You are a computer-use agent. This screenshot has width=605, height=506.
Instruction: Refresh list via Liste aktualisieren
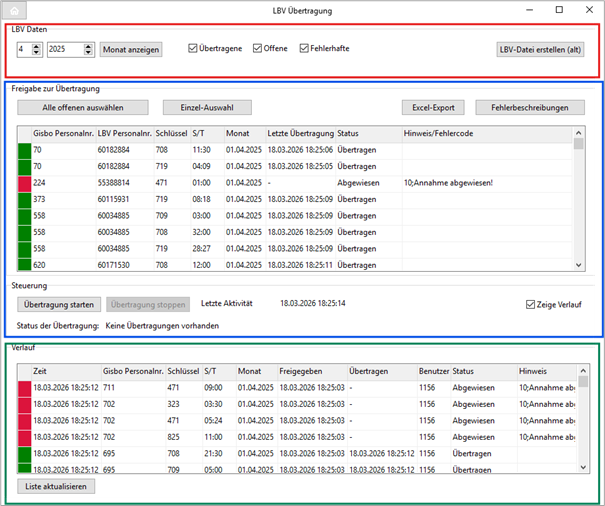tap(55, 487)
